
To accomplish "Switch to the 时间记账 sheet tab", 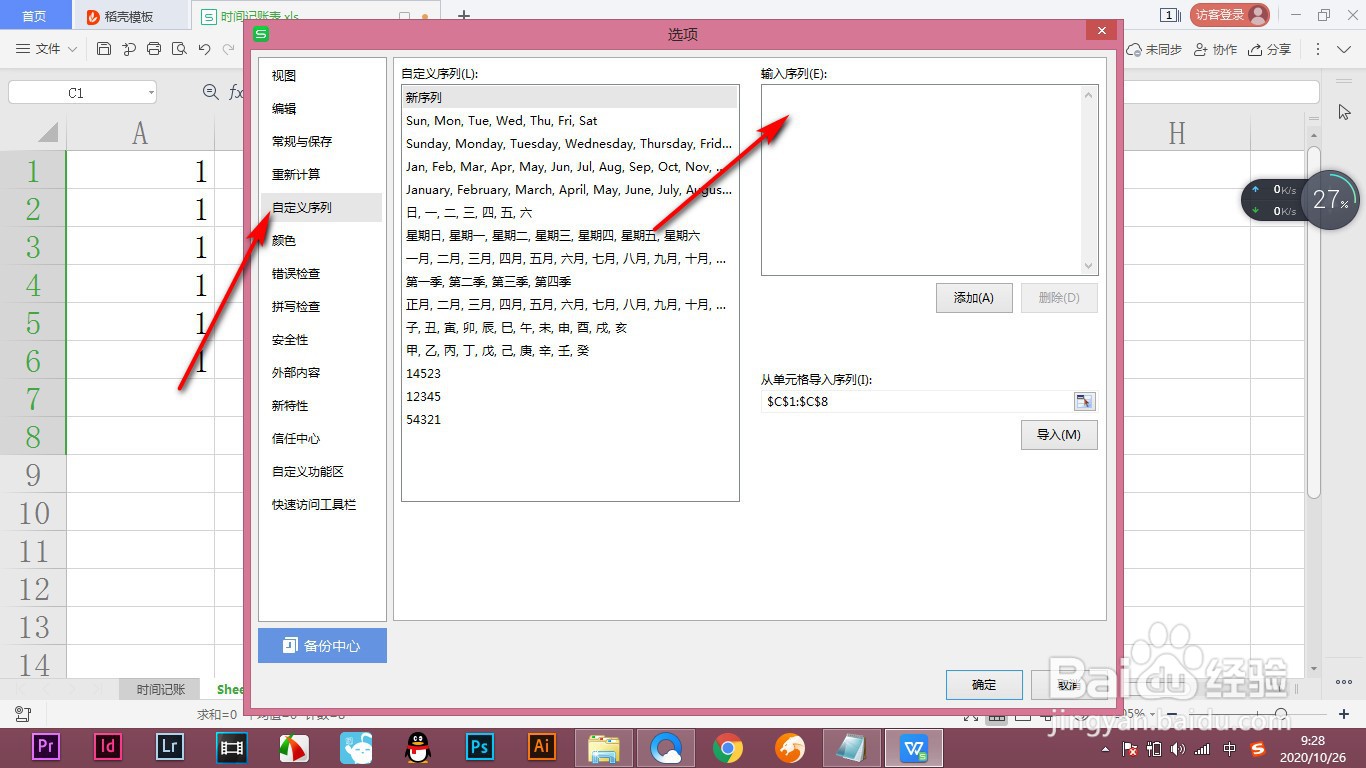I will pyautogui.click(x=159, y=689).
